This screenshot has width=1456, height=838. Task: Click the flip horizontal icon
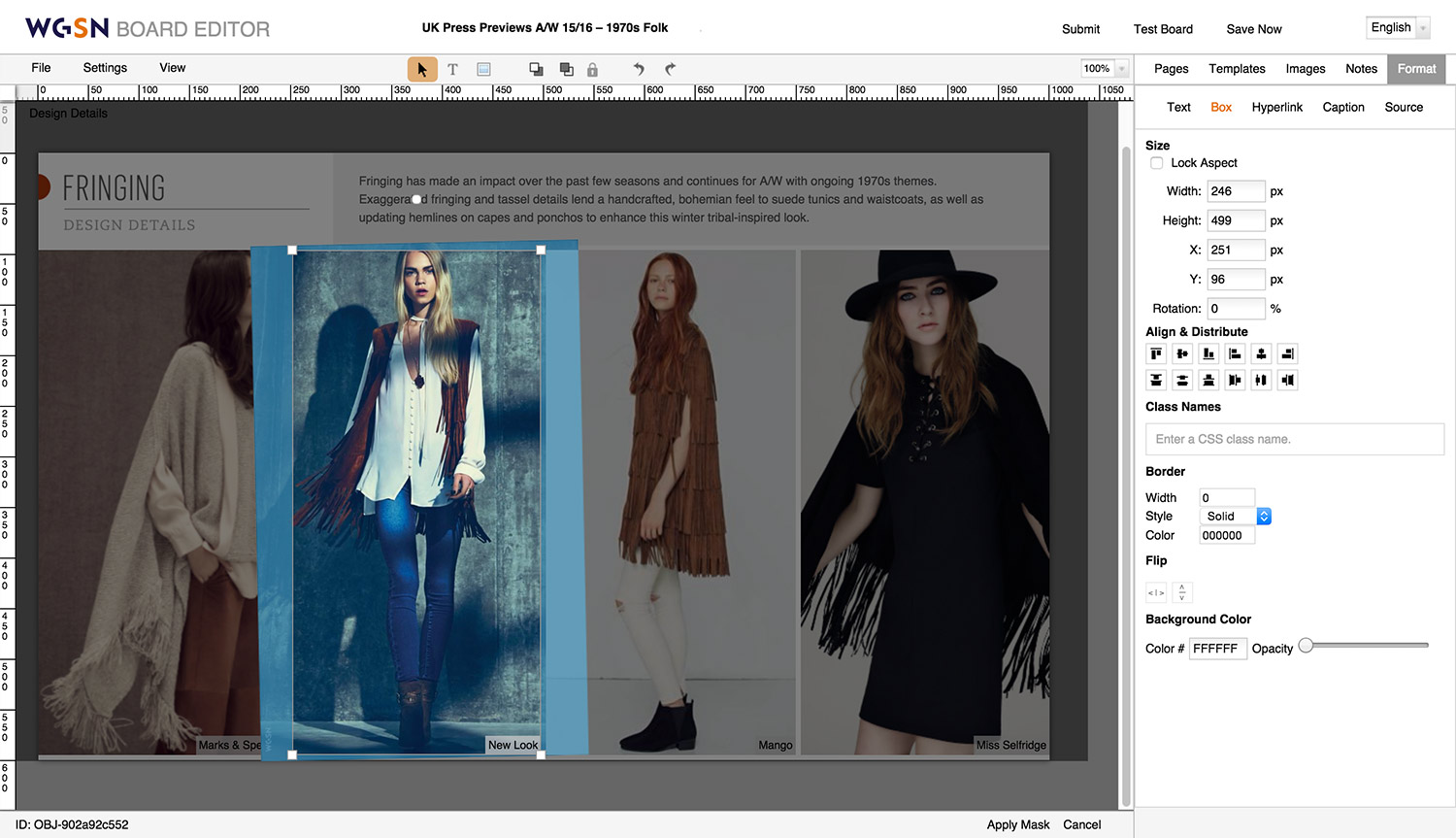point(1156,592)
